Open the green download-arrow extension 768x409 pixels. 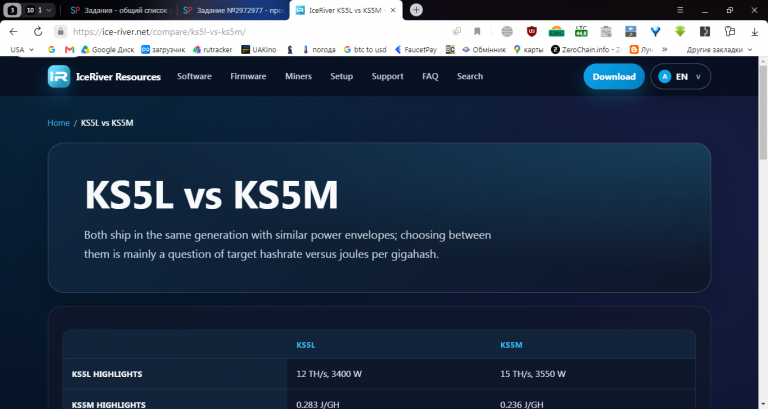680,32
